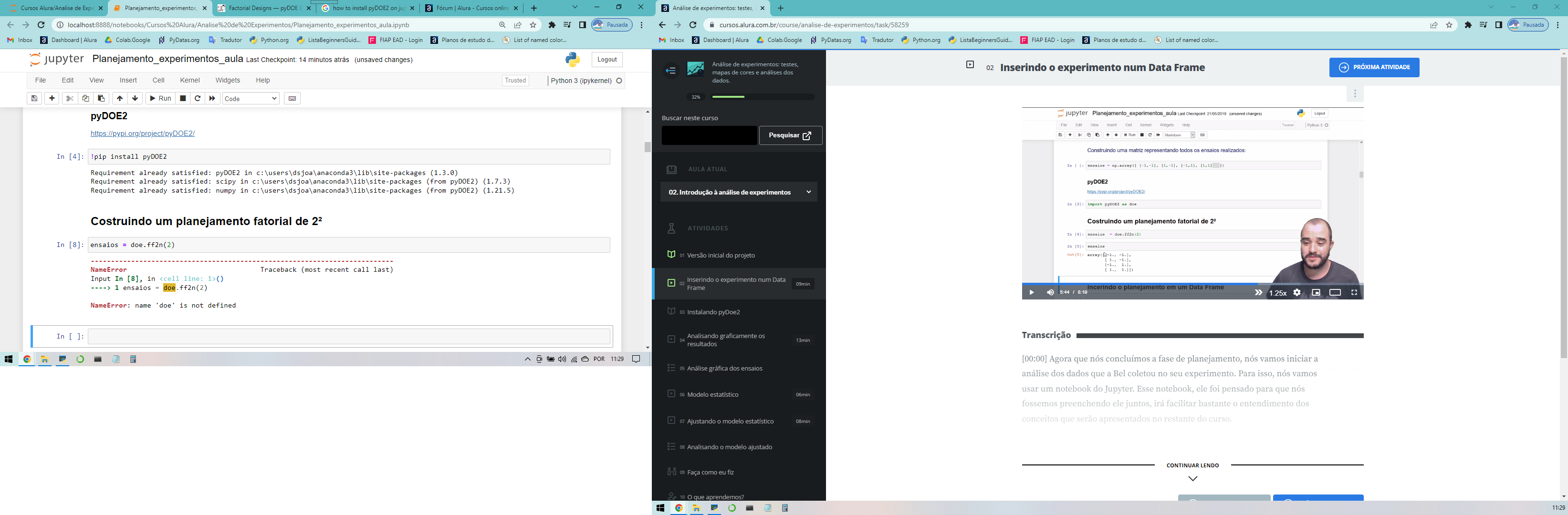Toggle the Pausada profile button in Alura window

pos(1528,25)
